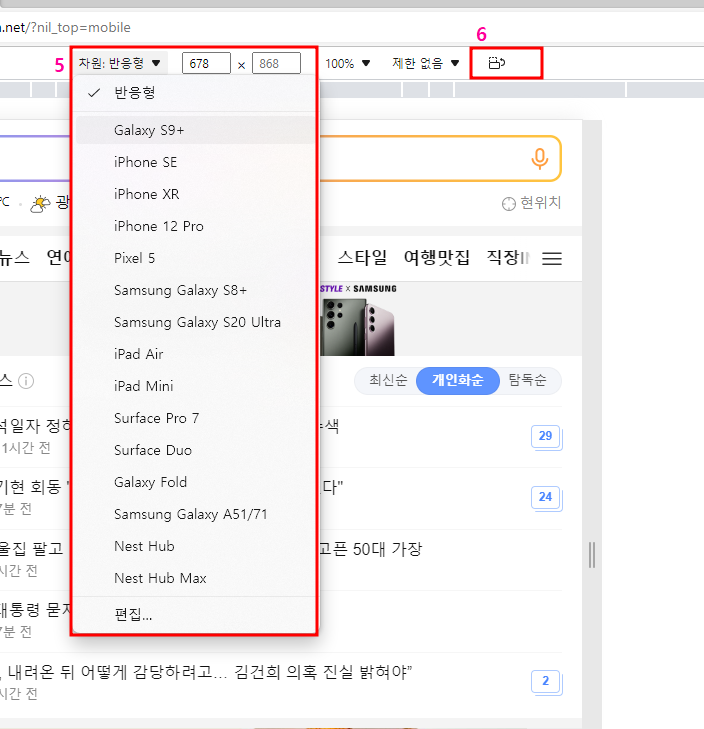Select iPad Air device
Screen dimensions: 704x729
click(x=194, y=354)
